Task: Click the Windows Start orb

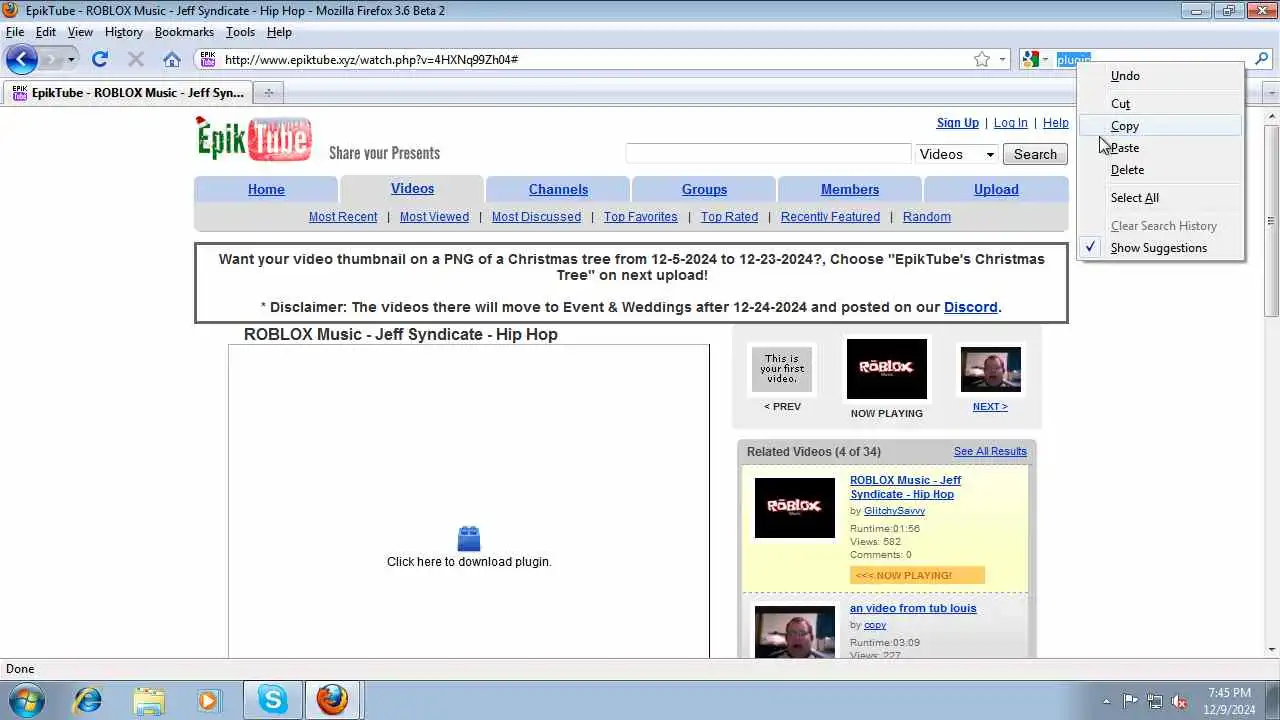Action: click(x=27, y=700)
